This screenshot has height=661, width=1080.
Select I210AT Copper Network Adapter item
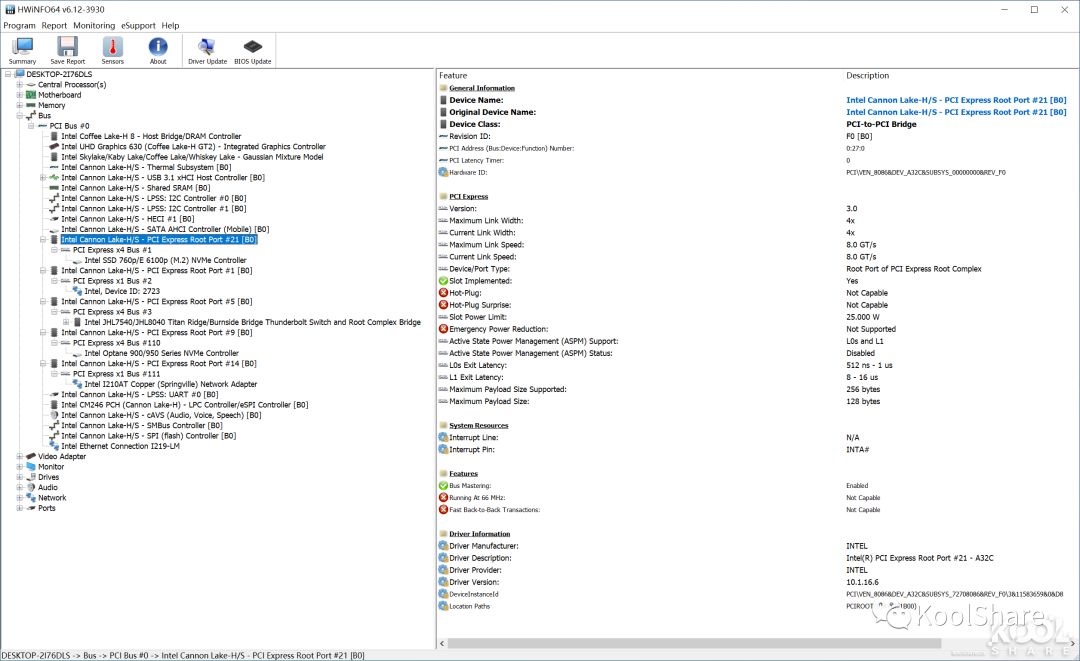tap(171, 384)
